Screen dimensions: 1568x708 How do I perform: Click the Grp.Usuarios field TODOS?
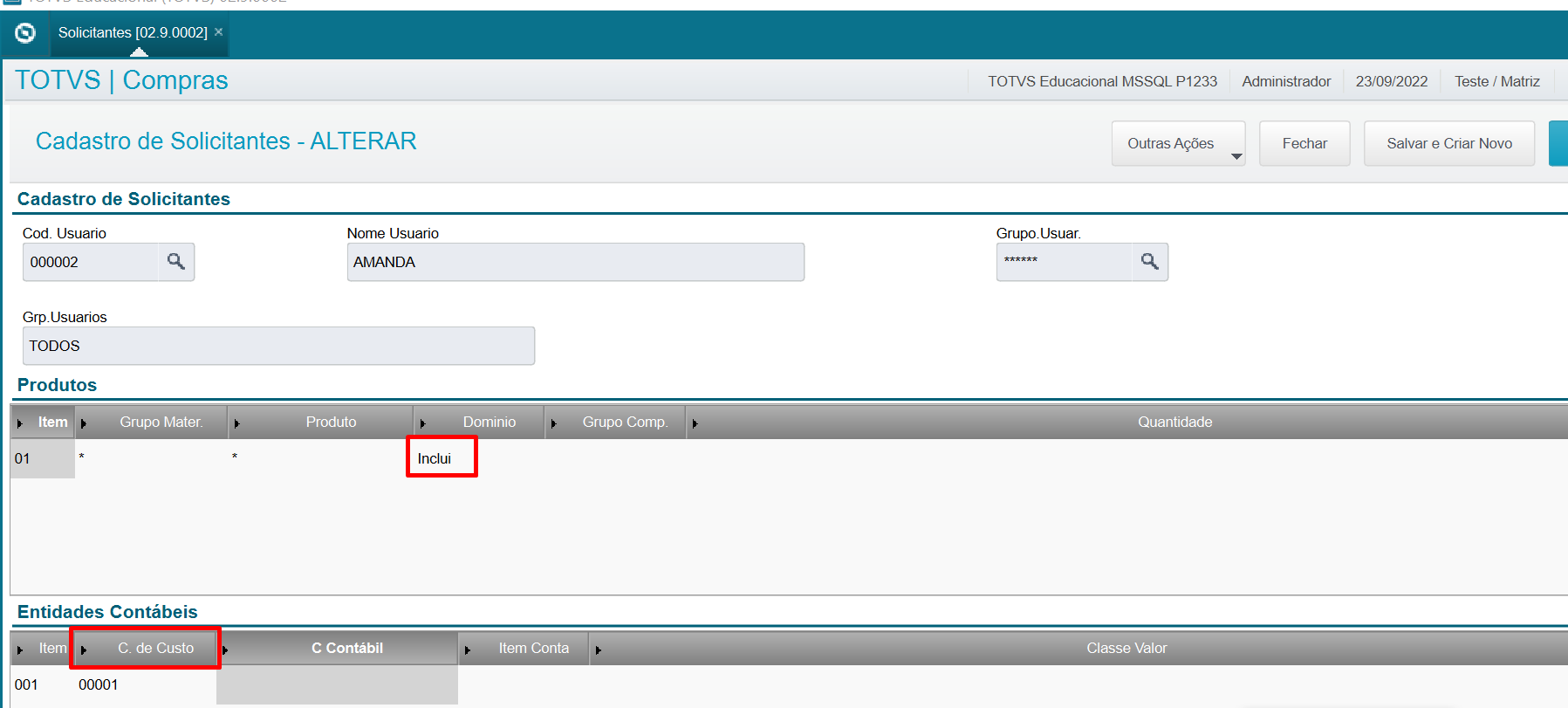pyautogui.click(x=278, y=346)
